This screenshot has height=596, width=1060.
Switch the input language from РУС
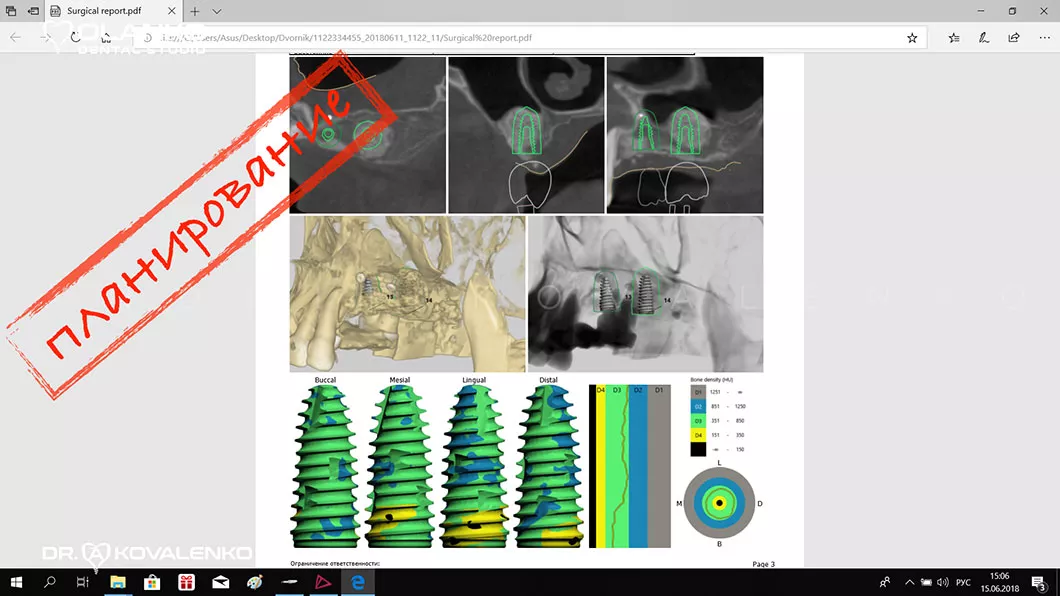click(x=964, y=581)
